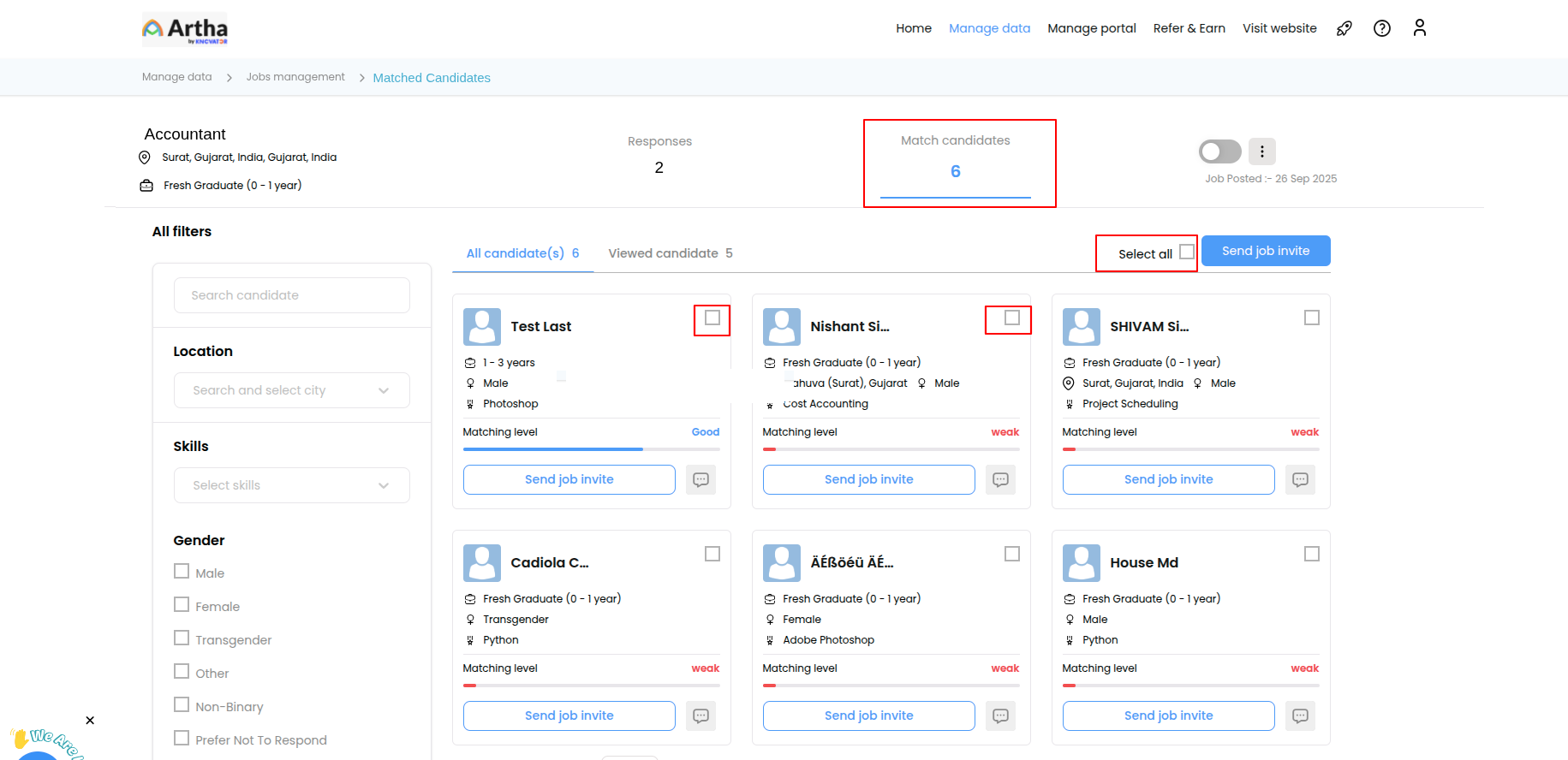Open the Select skills dropdown

click(x=291, y=485)
